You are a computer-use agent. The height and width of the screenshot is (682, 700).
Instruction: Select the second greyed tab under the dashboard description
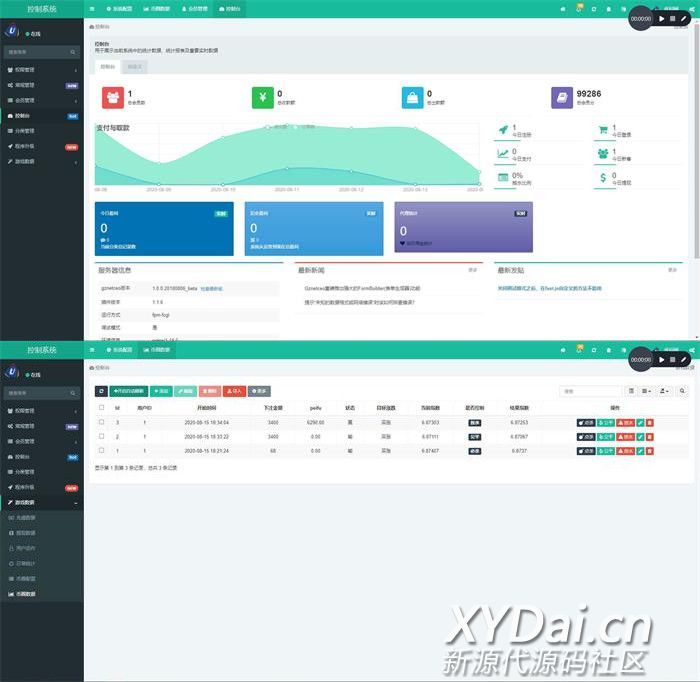pyautogui.click(x=135, y=67)
